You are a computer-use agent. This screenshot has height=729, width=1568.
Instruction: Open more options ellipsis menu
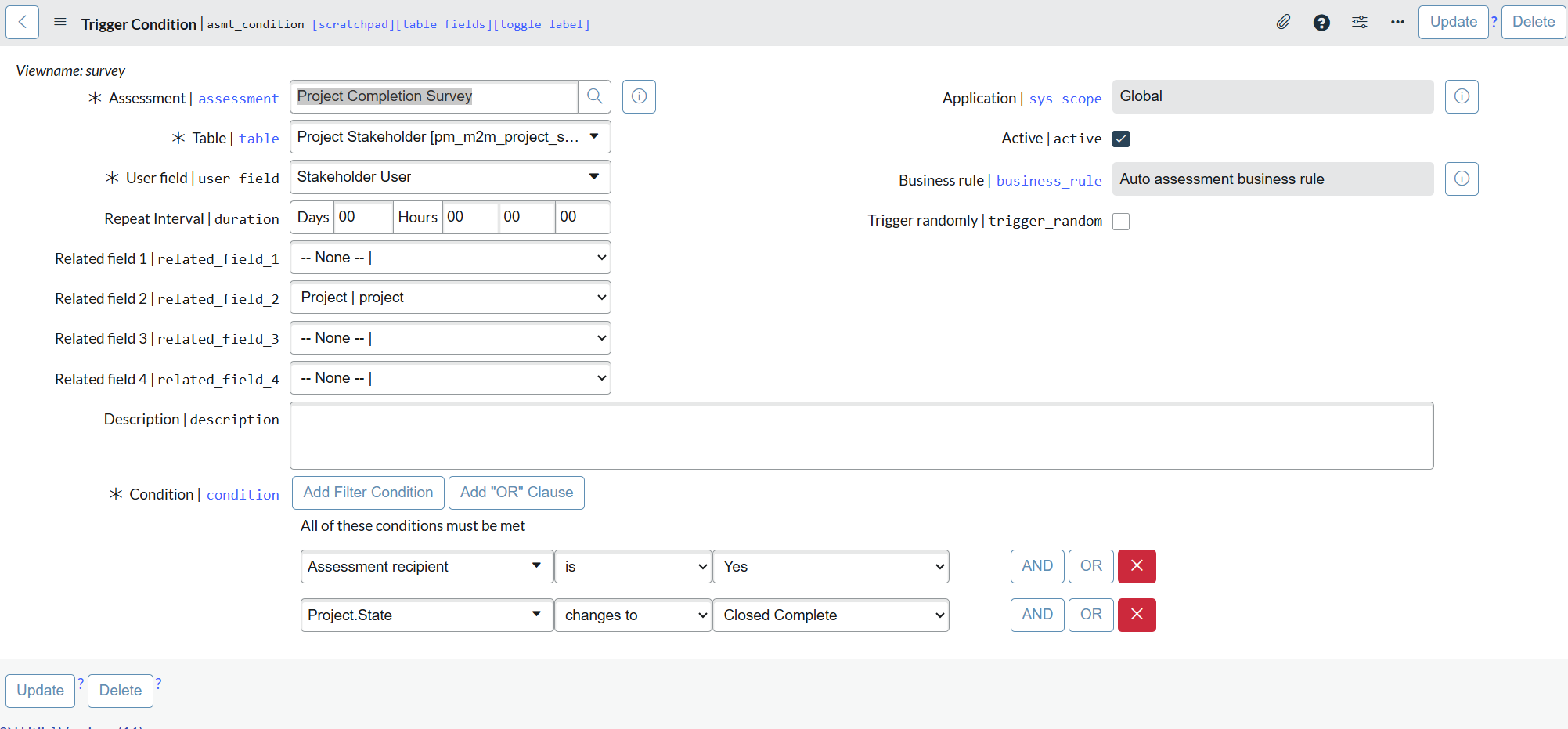(x=1397, y=22)
